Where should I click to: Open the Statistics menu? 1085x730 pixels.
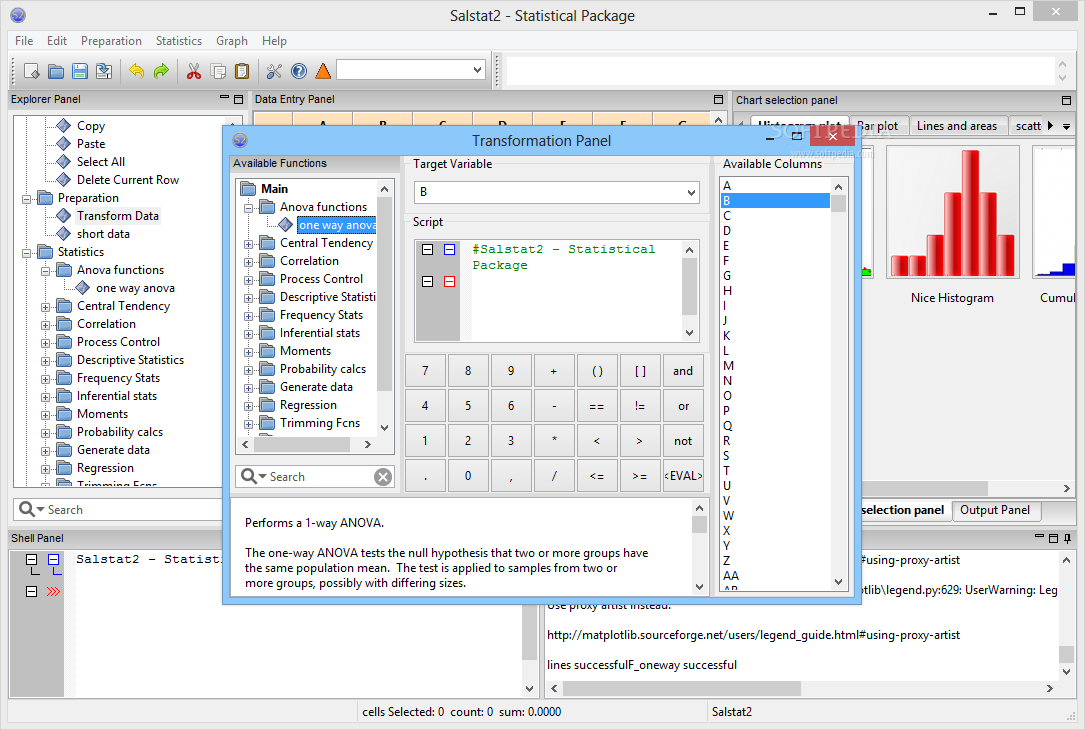[179, 41]
